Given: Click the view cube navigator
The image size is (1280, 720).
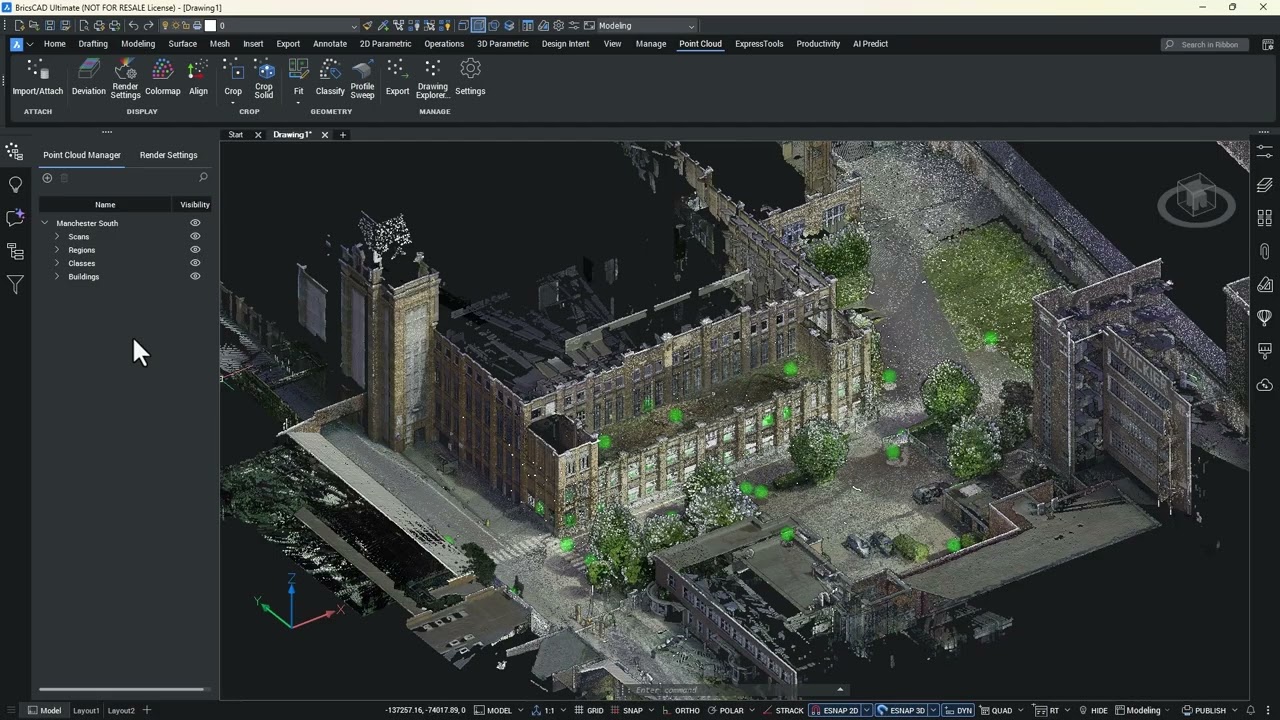Looking at the screenshot, I should click(x=1196, y=200).
